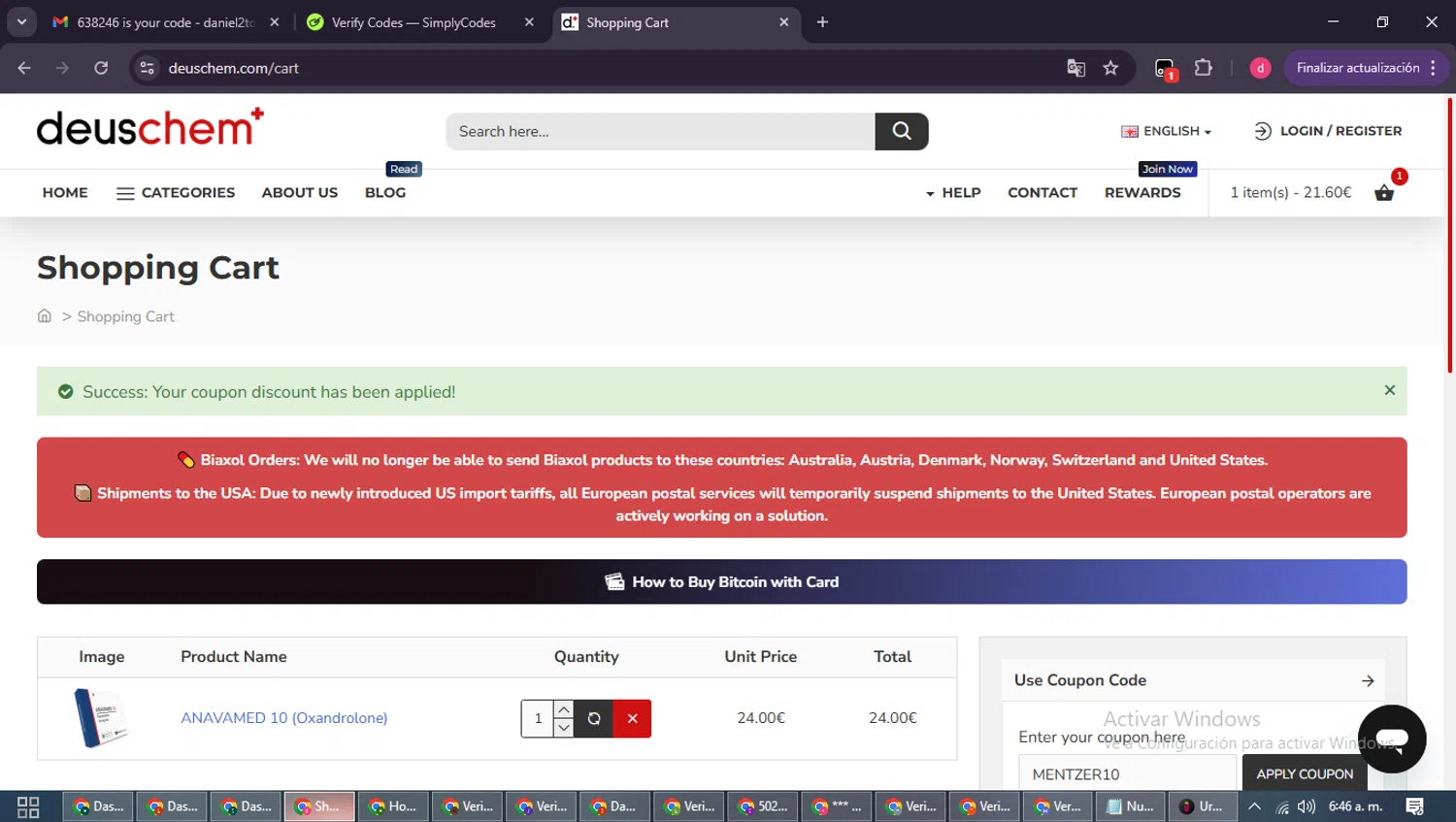Click the APPLY COUPON button
Viewport: 1456px width, 822px height.
point(1305,773)
